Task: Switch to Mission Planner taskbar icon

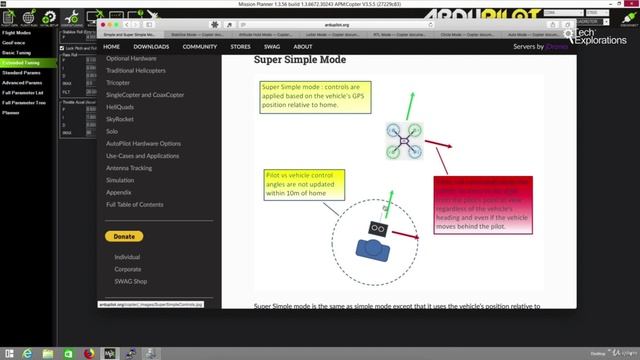Action: click(x=110, y=353)
